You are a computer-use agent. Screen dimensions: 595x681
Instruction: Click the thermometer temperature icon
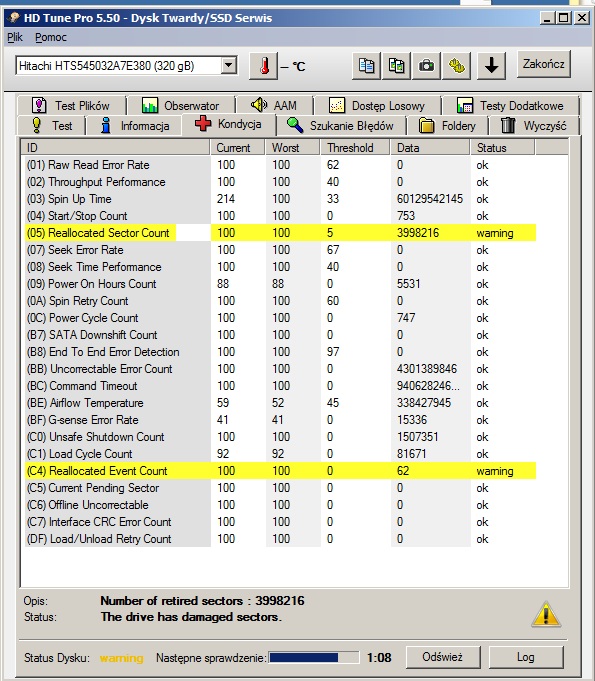(x=263, y=66)
